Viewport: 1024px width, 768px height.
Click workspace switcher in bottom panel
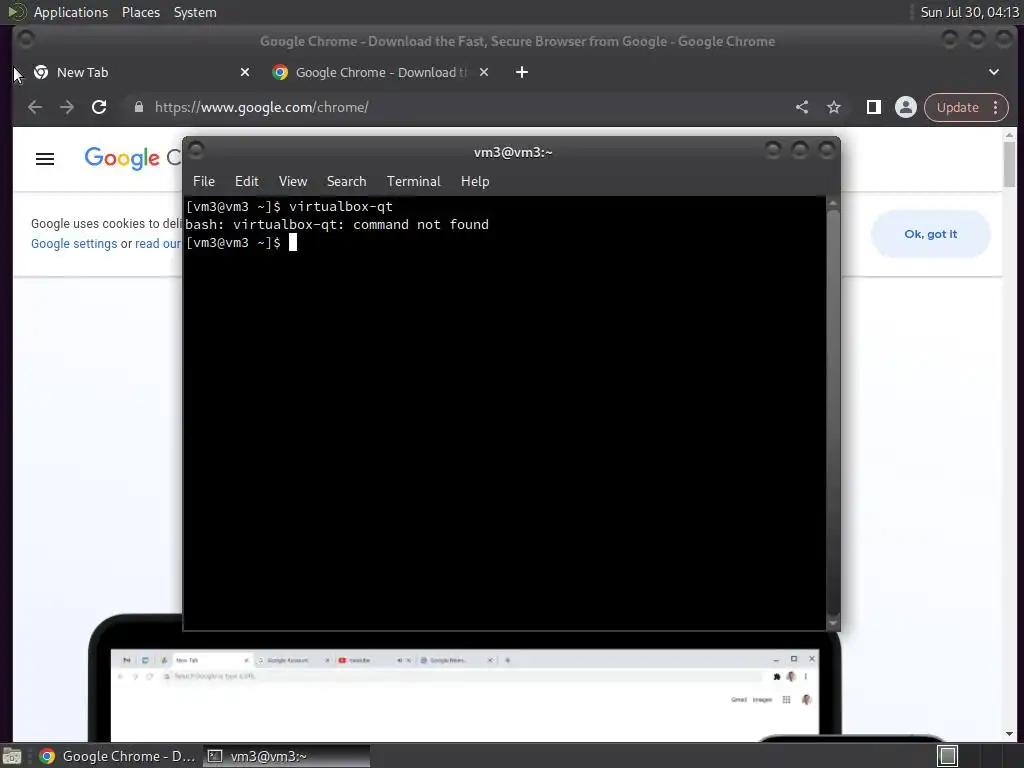[947, 756]
